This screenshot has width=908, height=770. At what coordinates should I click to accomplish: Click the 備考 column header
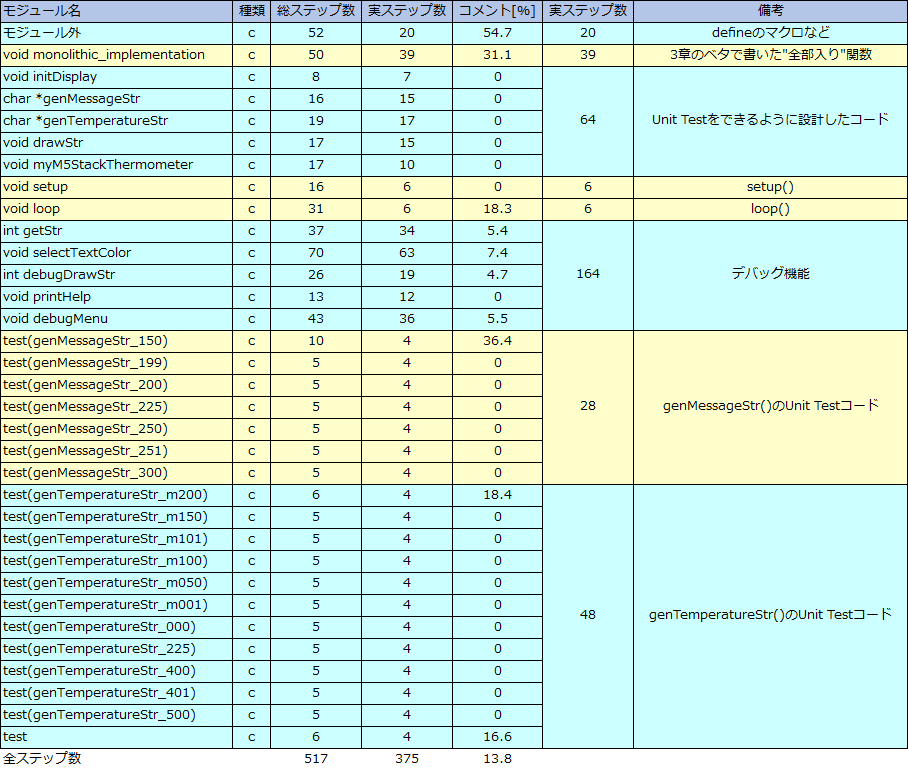[770, 11]
